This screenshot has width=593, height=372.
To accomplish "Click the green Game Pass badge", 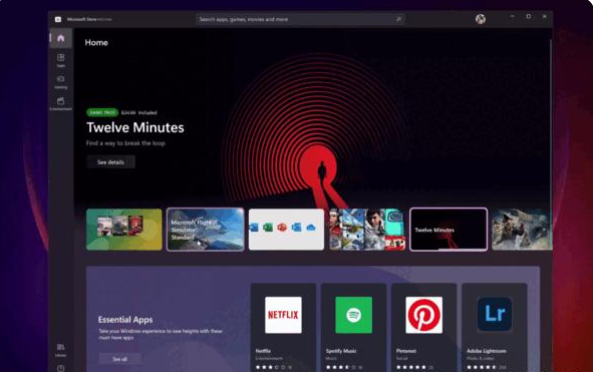I will tap(102, 112).
